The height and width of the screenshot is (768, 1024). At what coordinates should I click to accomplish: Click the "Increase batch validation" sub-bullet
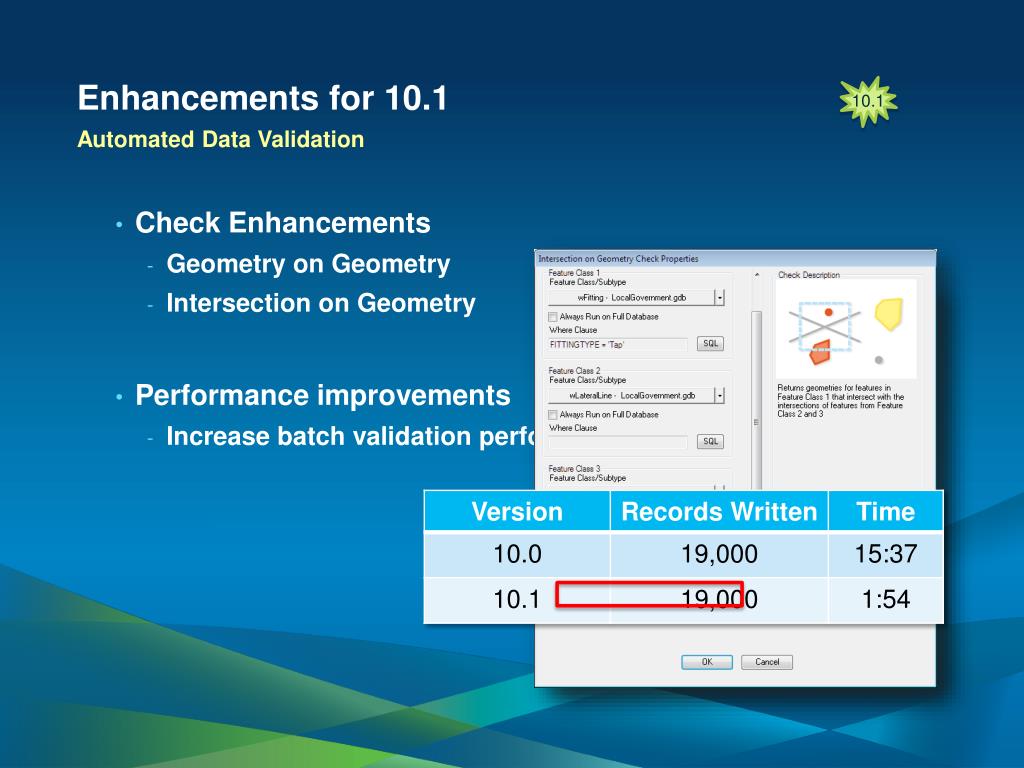[x=350, y=436]
